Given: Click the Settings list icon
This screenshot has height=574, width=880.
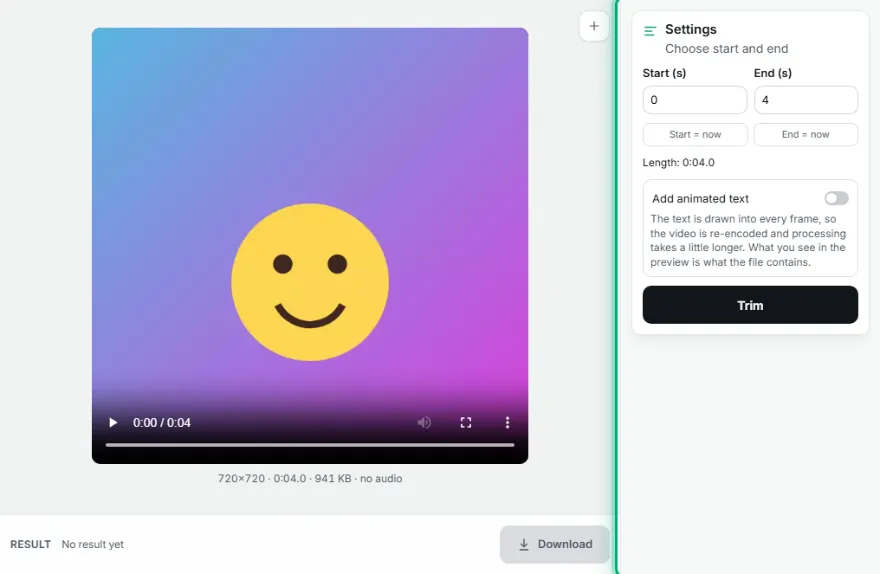Looking at the screenshot, I should tap(650, 31).
